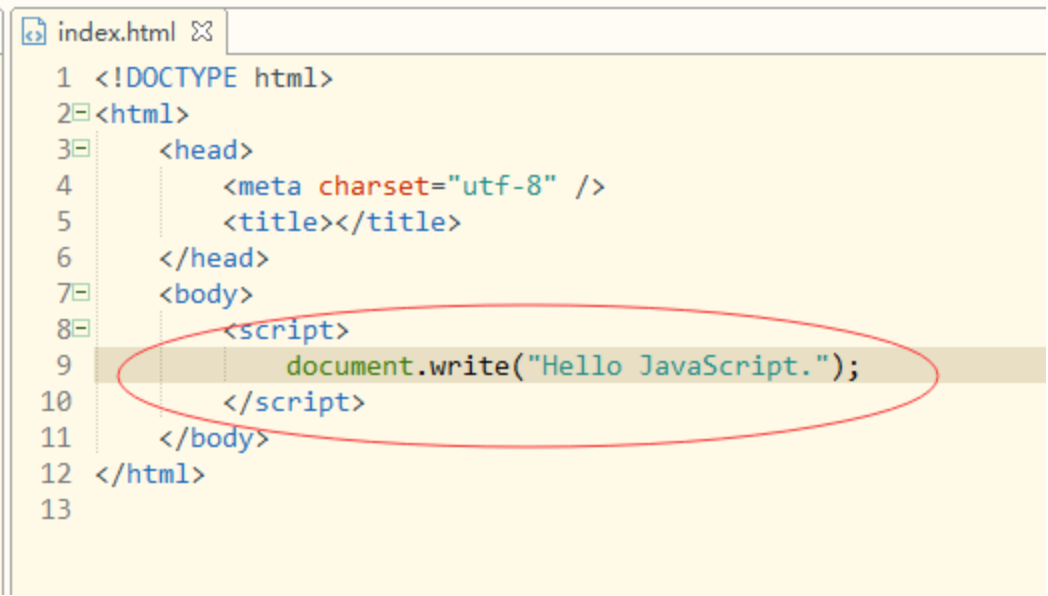Click the "Hello JavaScript." string

(678, 366)
